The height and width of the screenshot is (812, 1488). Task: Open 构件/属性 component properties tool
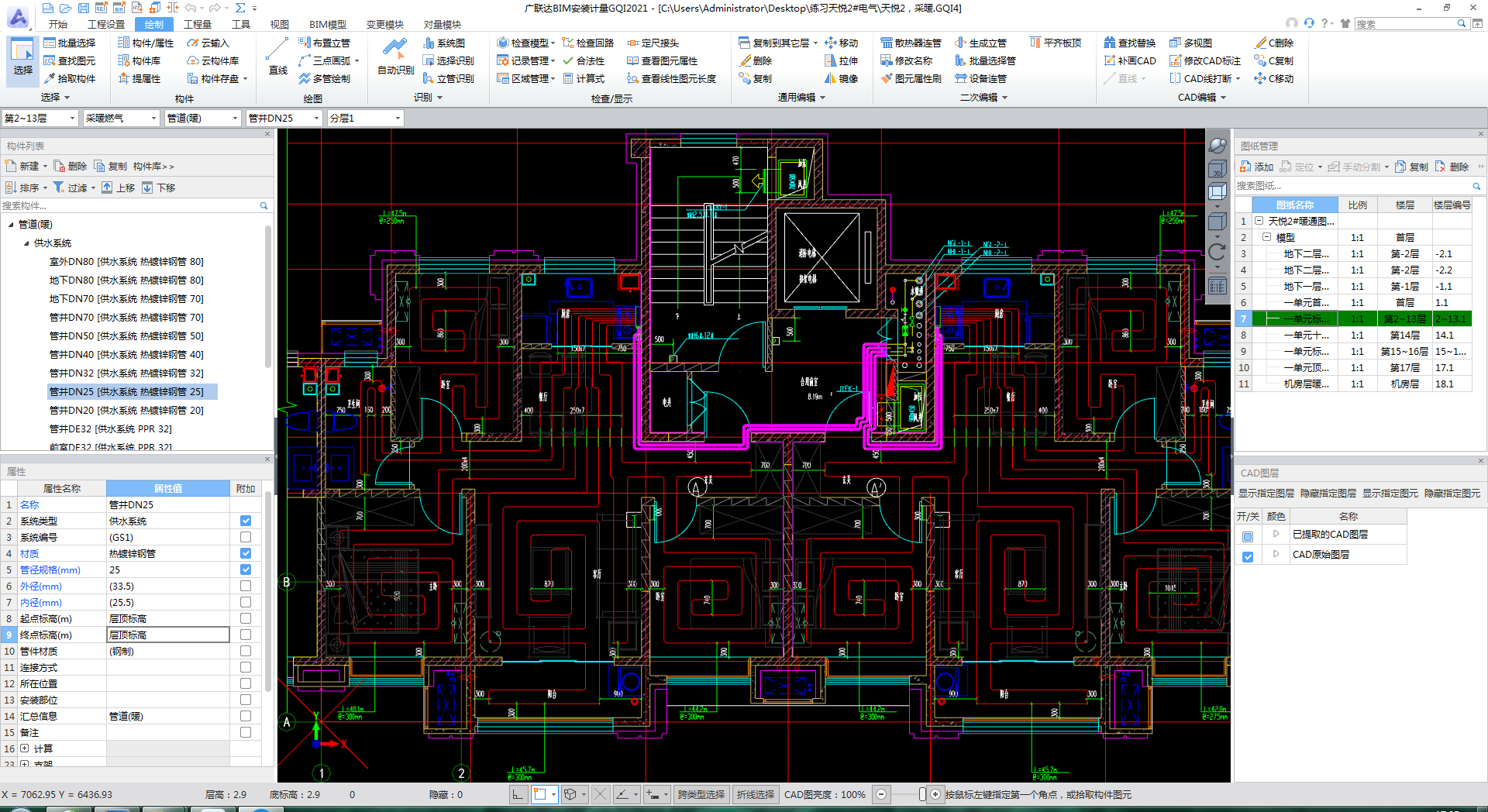tap(146, 43)
